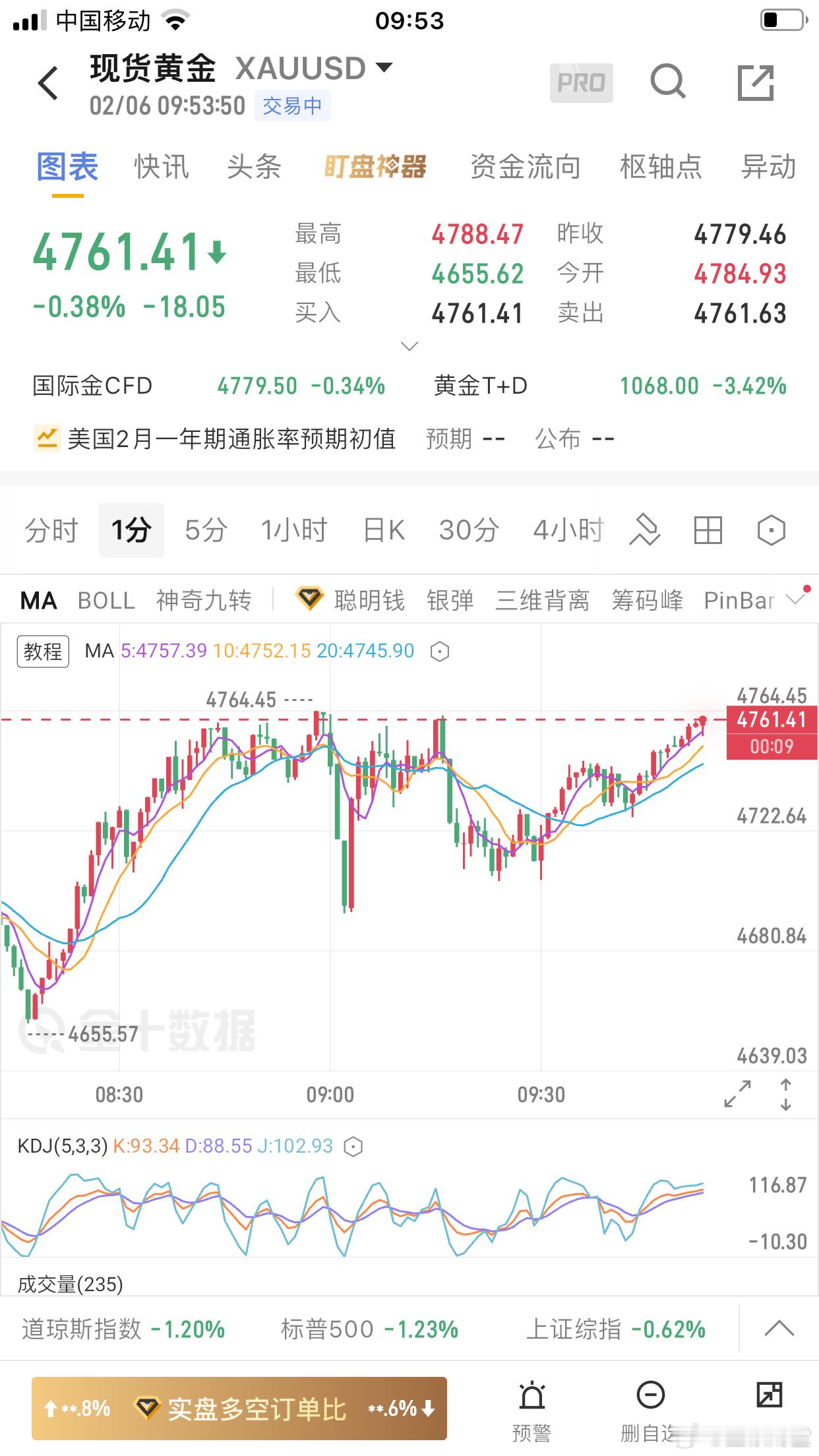Switch to the 快讯 tab

click(160, 167)
